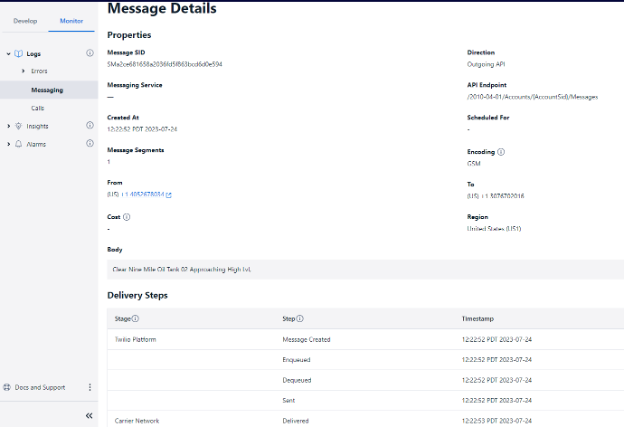Switch to the Develop tab
Viewport: 624px width, 428px height.
(25, 21)
